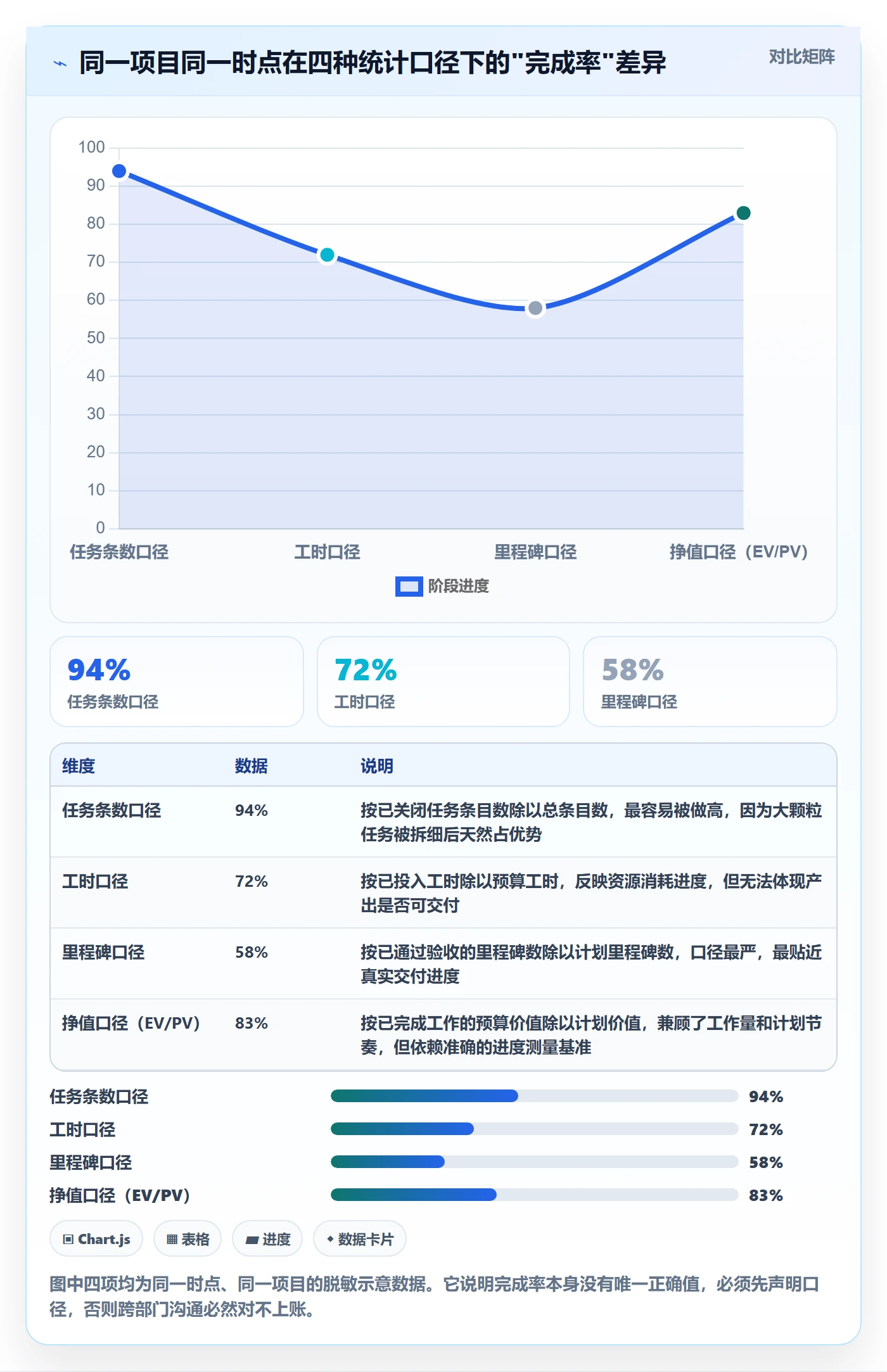Select the 工时口径 cell in the table

(x=95, y=881)
